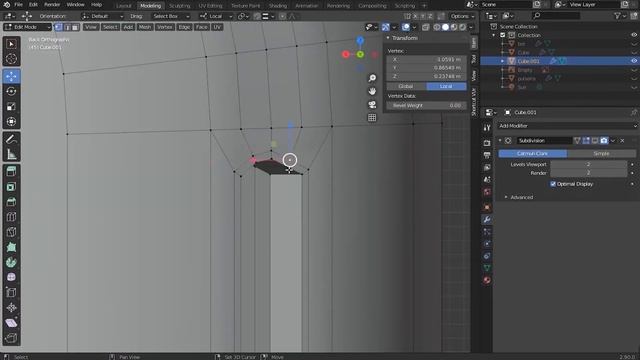Toggle X-ray view button
Screen dimensions: 640x360
tap(425, 27)
